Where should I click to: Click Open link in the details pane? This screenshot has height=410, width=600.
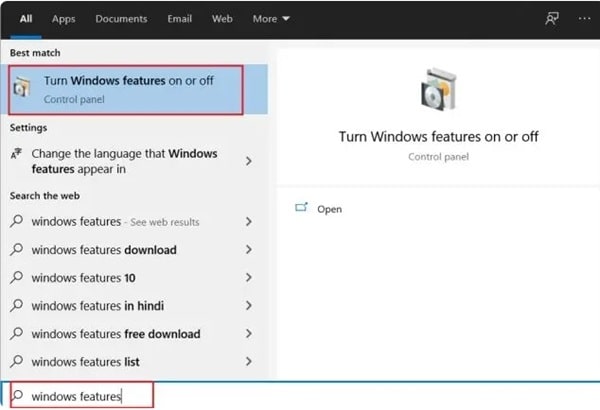[329, 209]
